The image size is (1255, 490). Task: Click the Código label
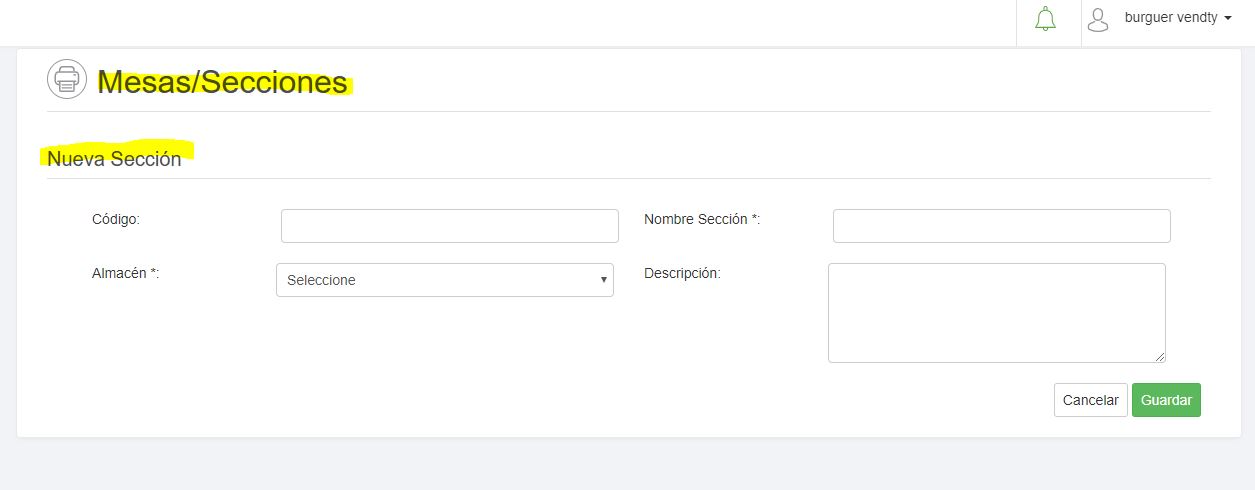(x=115, y=218)
